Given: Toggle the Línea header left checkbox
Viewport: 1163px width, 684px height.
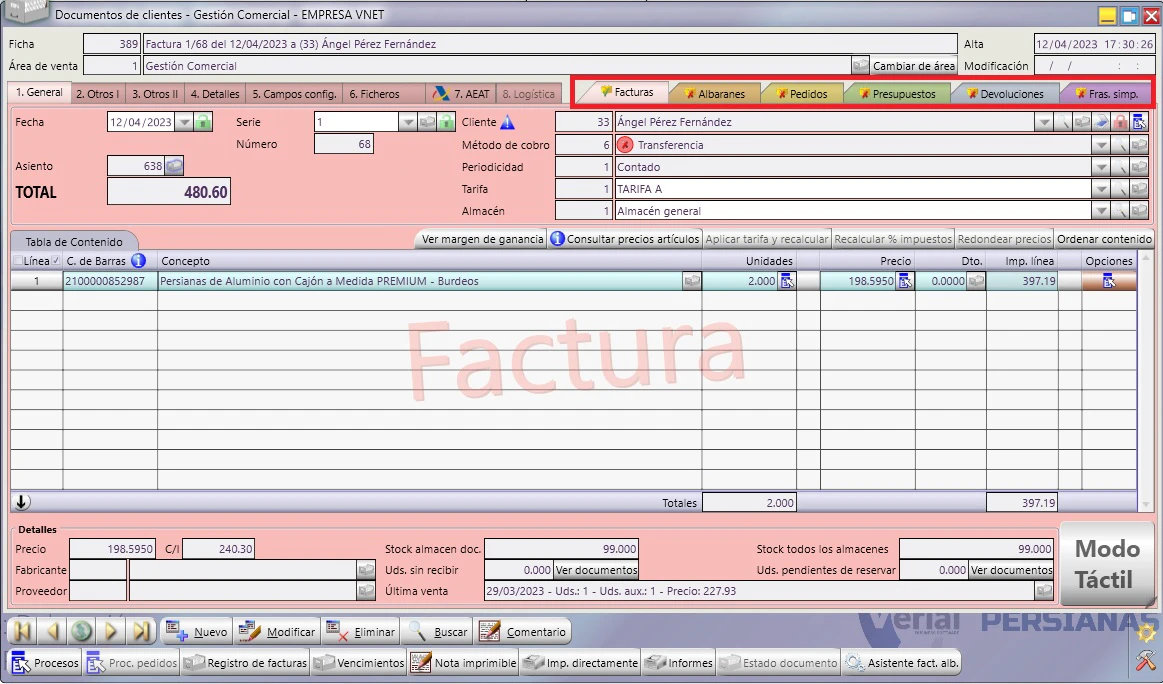Looking at the screenshot, I should [18, 260].
